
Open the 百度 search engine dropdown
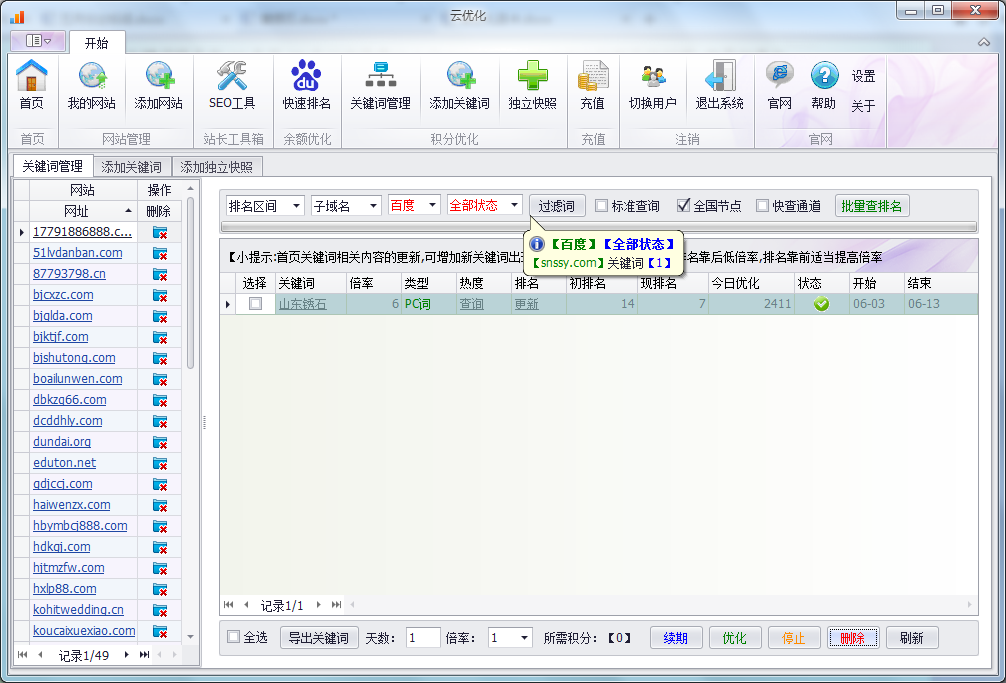coord(413,205)
